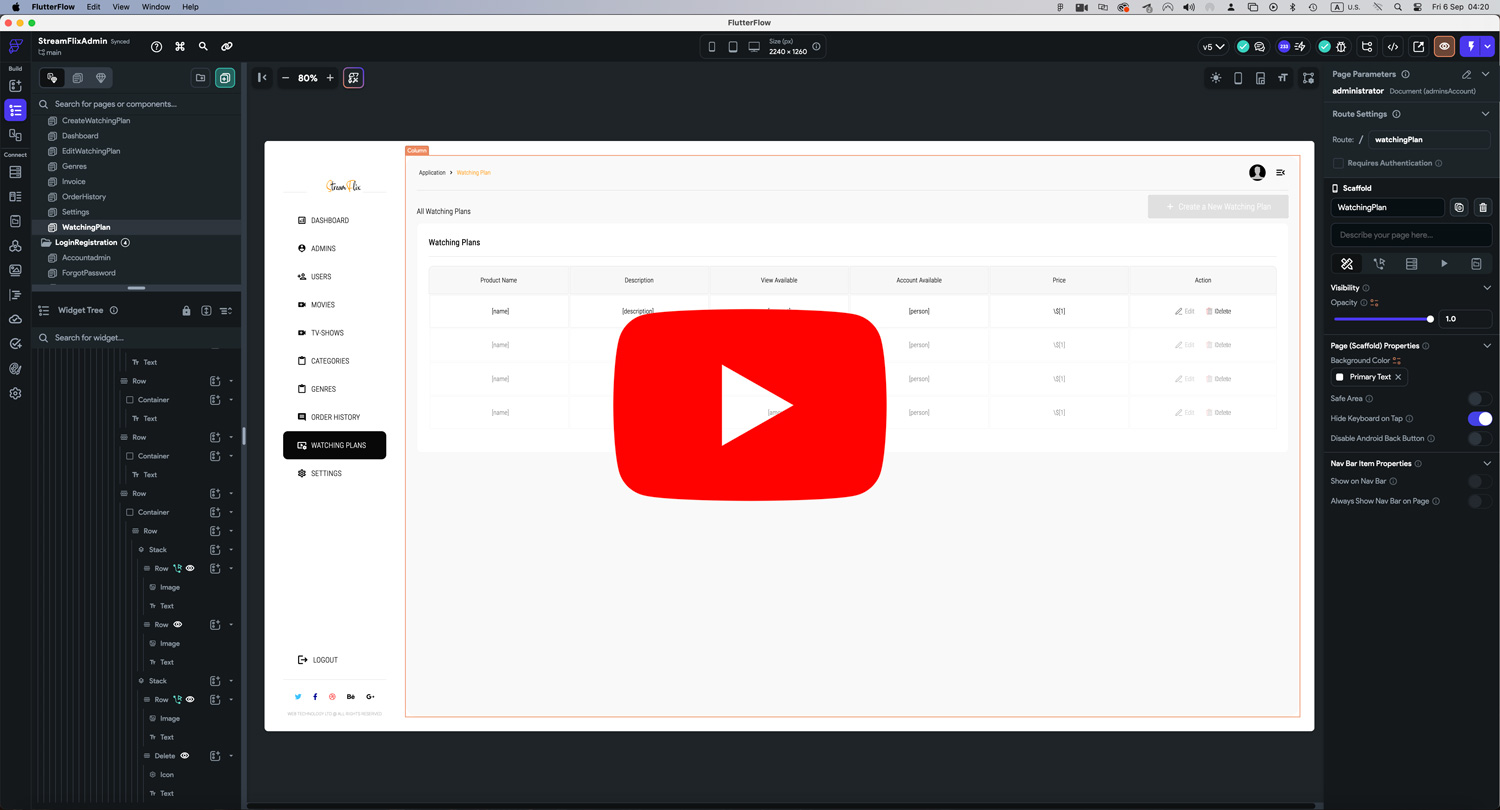Toggle the Safe Area switch
The width and height of the screenshot is (1500, 810).
pyautogui.click(x=1480, y=399)
